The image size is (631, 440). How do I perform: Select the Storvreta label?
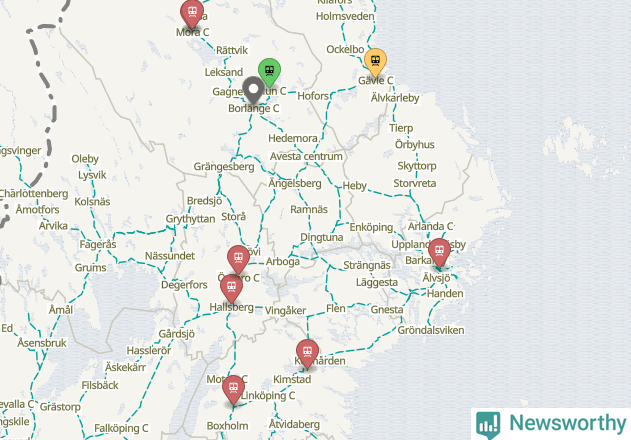pos(415,184)
